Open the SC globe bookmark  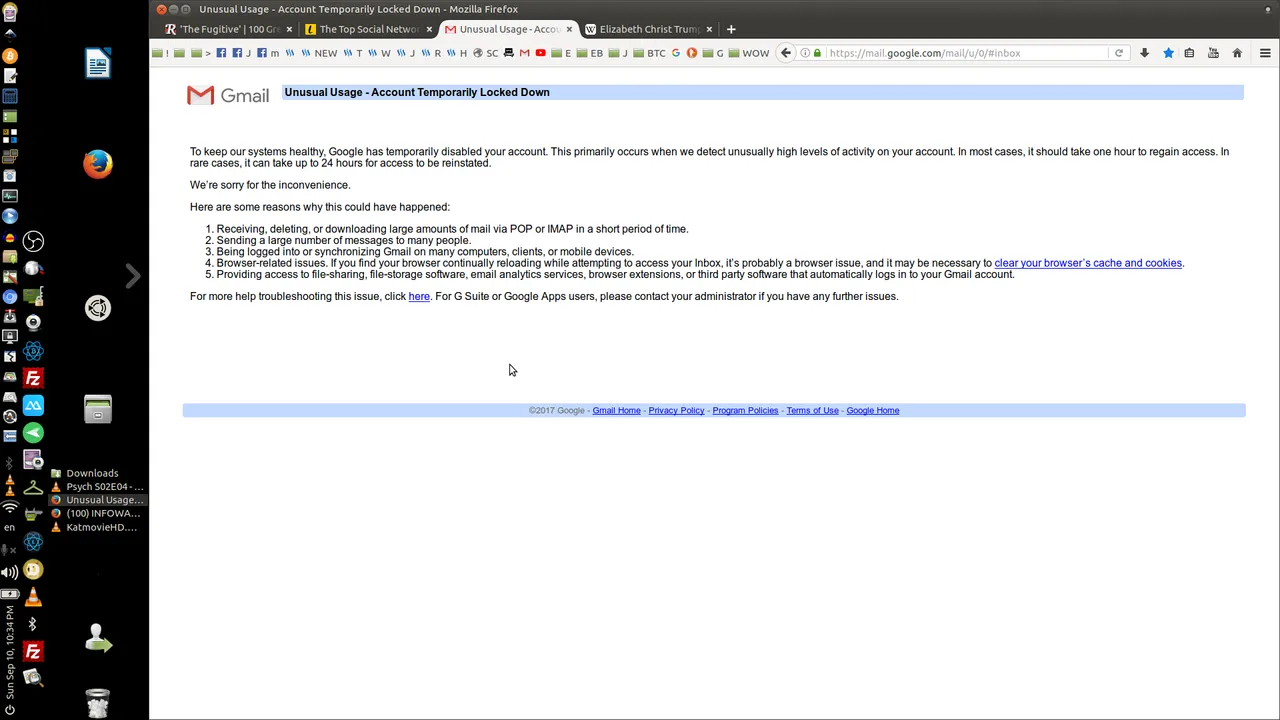point(485,53)
